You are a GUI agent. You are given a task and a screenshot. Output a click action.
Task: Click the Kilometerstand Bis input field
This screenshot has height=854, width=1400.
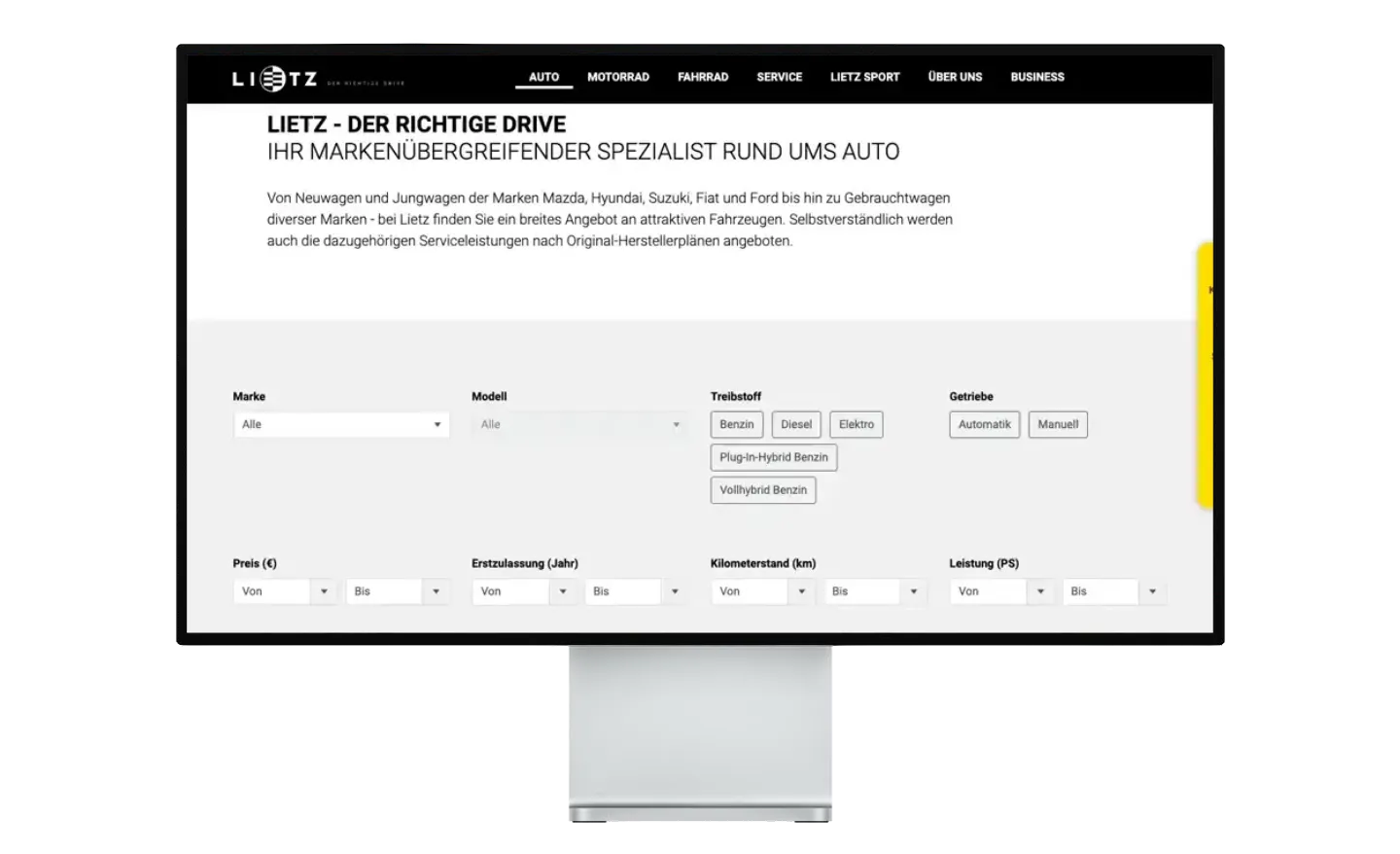[862, 591]
